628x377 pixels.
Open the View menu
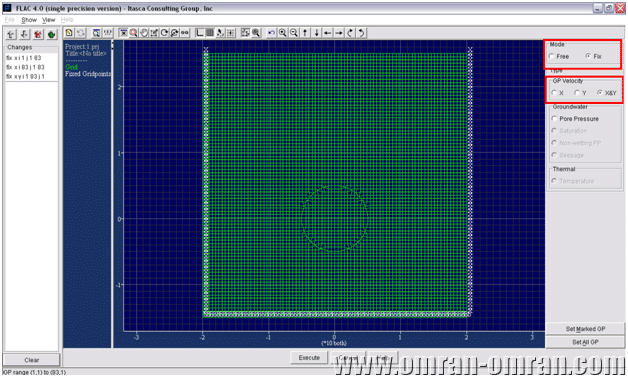point(48,20)
